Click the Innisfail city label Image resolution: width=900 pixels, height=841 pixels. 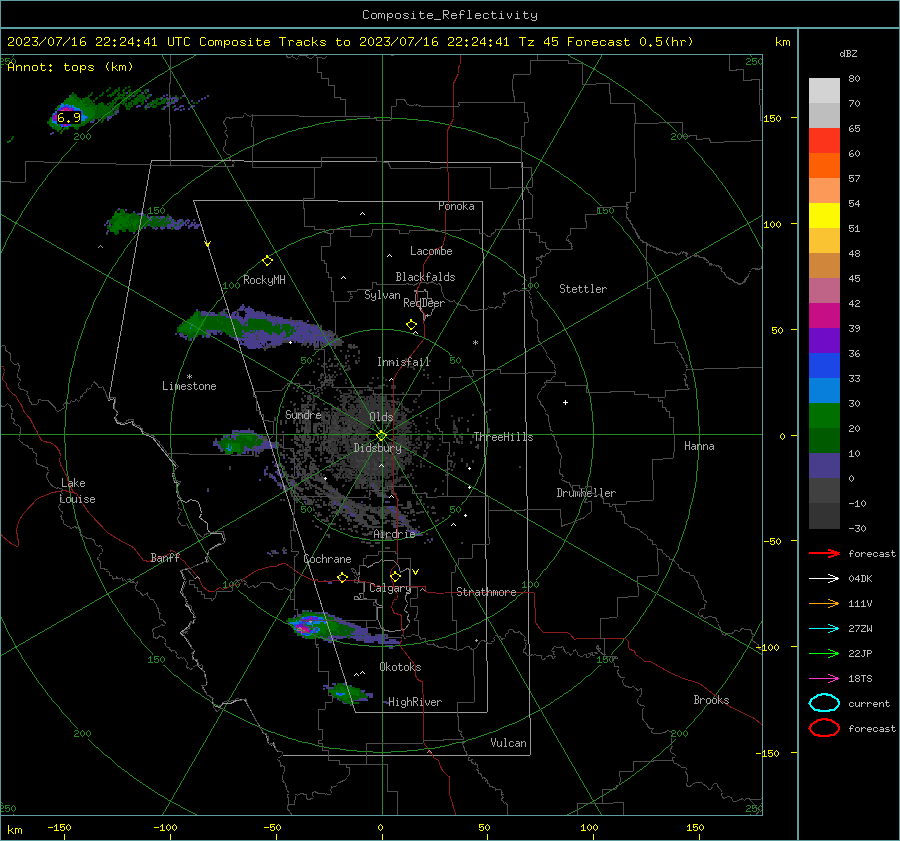(x=403, y=362)
